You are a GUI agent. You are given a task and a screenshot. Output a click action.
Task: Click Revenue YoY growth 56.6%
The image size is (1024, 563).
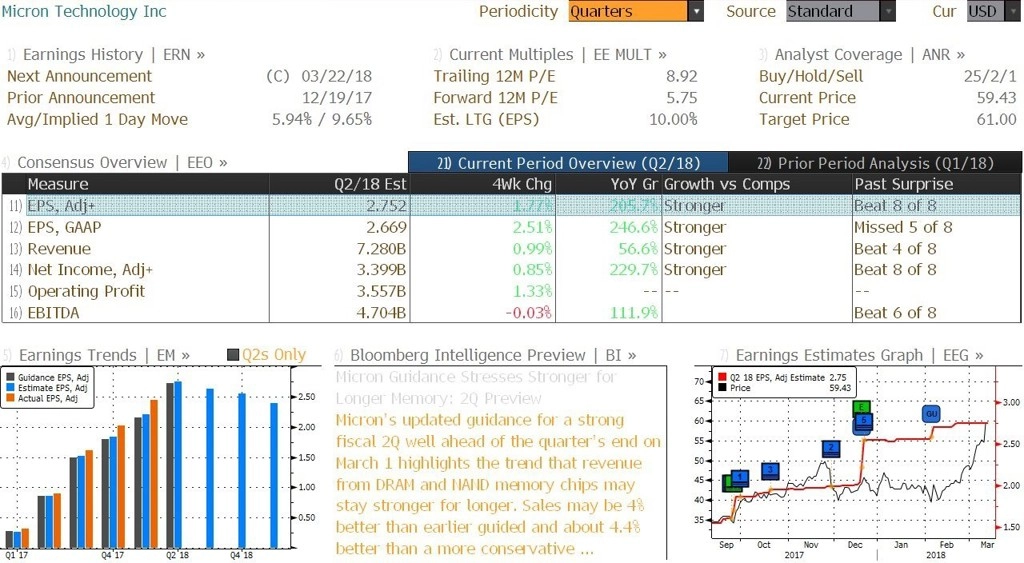coord(638,249)
